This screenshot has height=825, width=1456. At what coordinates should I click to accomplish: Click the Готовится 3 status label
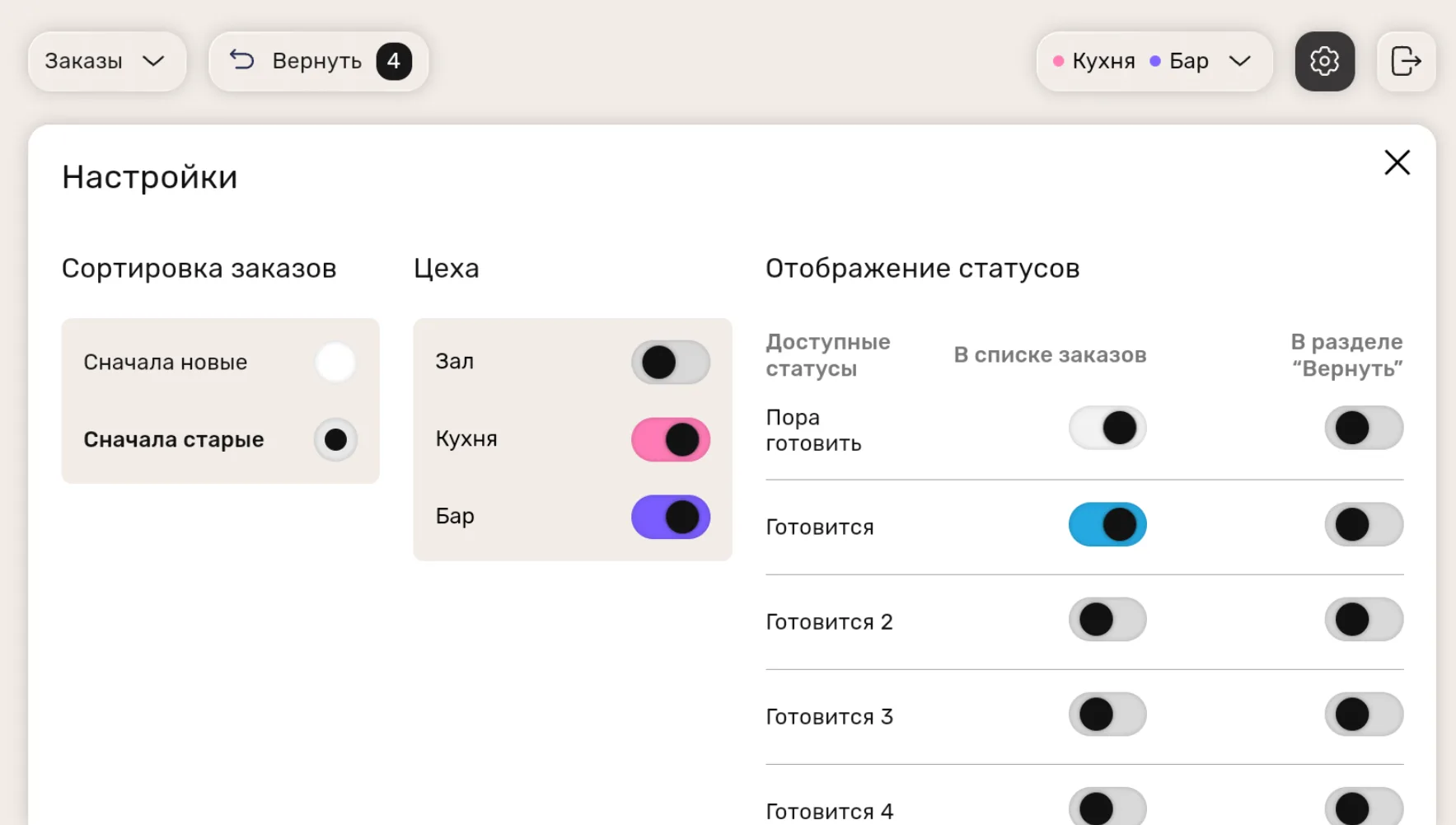point(829,716)
